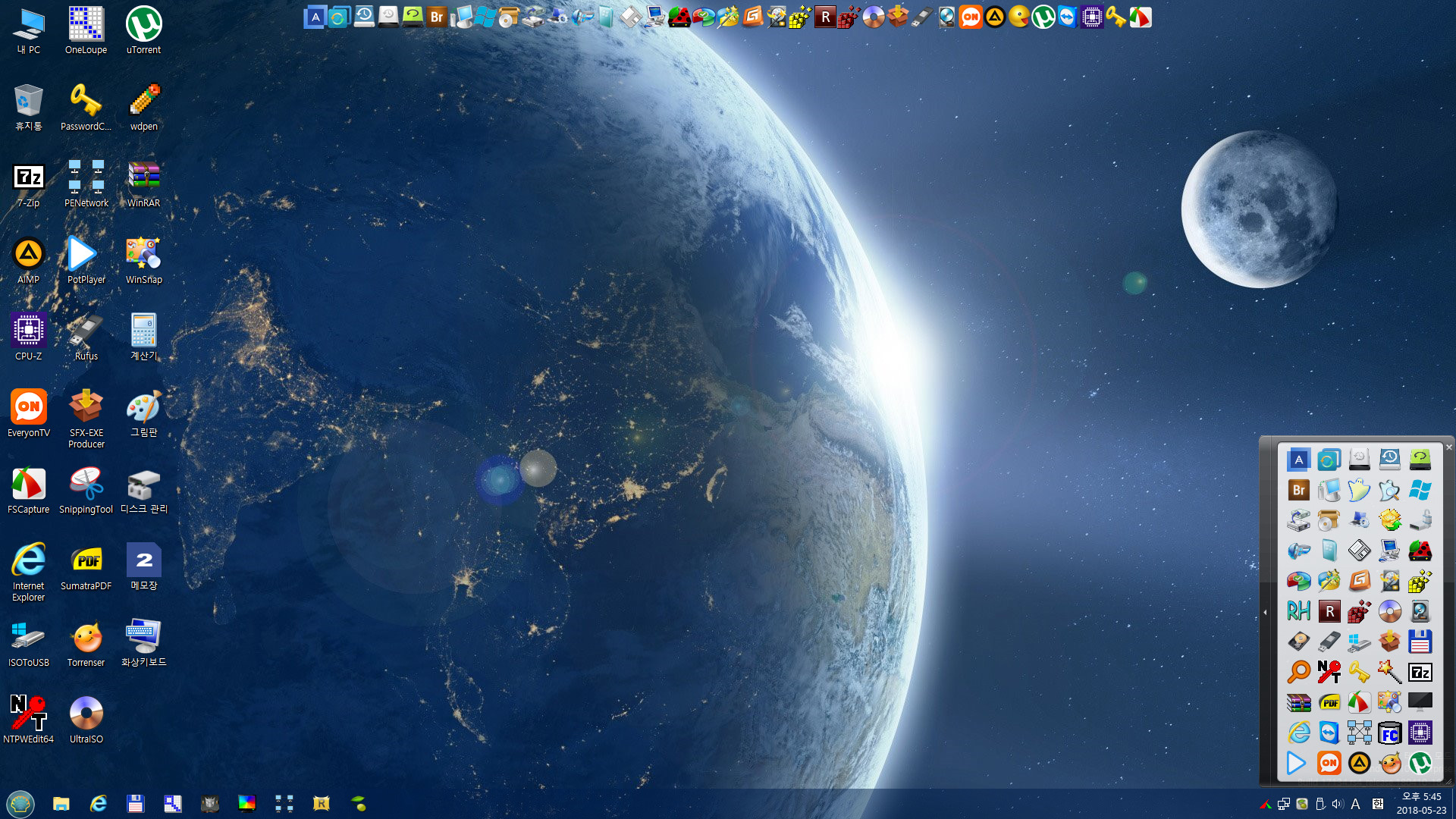Click the blue floppy disk taskbar icon
1456x819 pixels.
click(x=135, y=803)
